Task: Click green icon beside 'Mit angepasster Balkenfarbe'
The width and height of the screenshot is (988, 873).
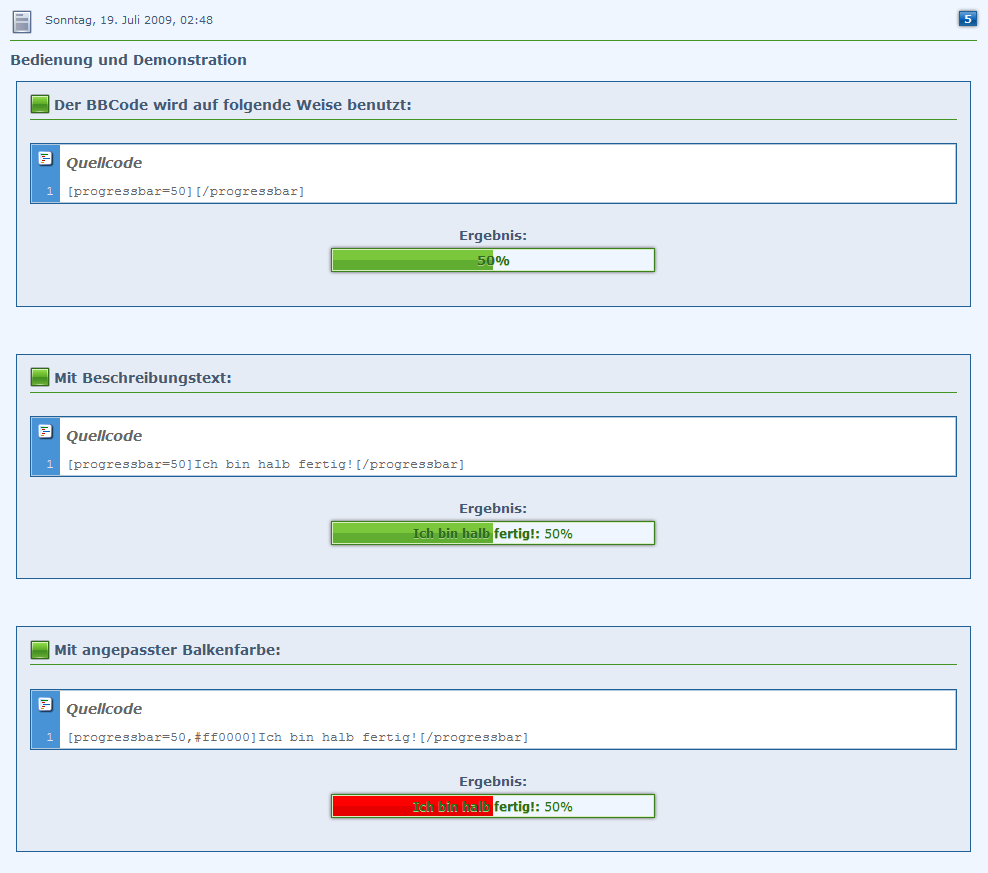Action: 40,650
